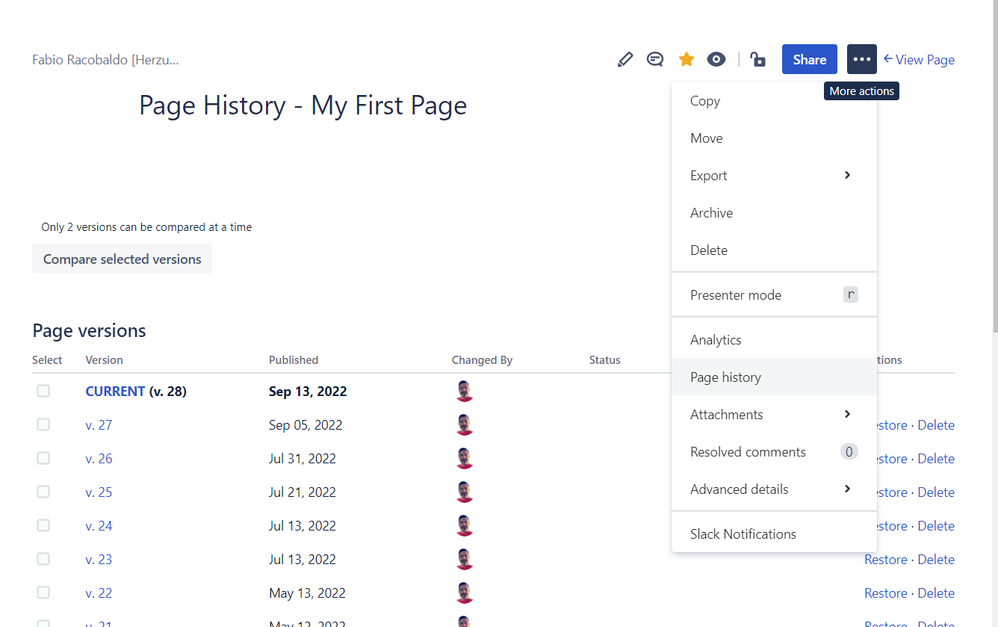Click the Share button
This screenshot has height=627, width=998.
(810, 59)
